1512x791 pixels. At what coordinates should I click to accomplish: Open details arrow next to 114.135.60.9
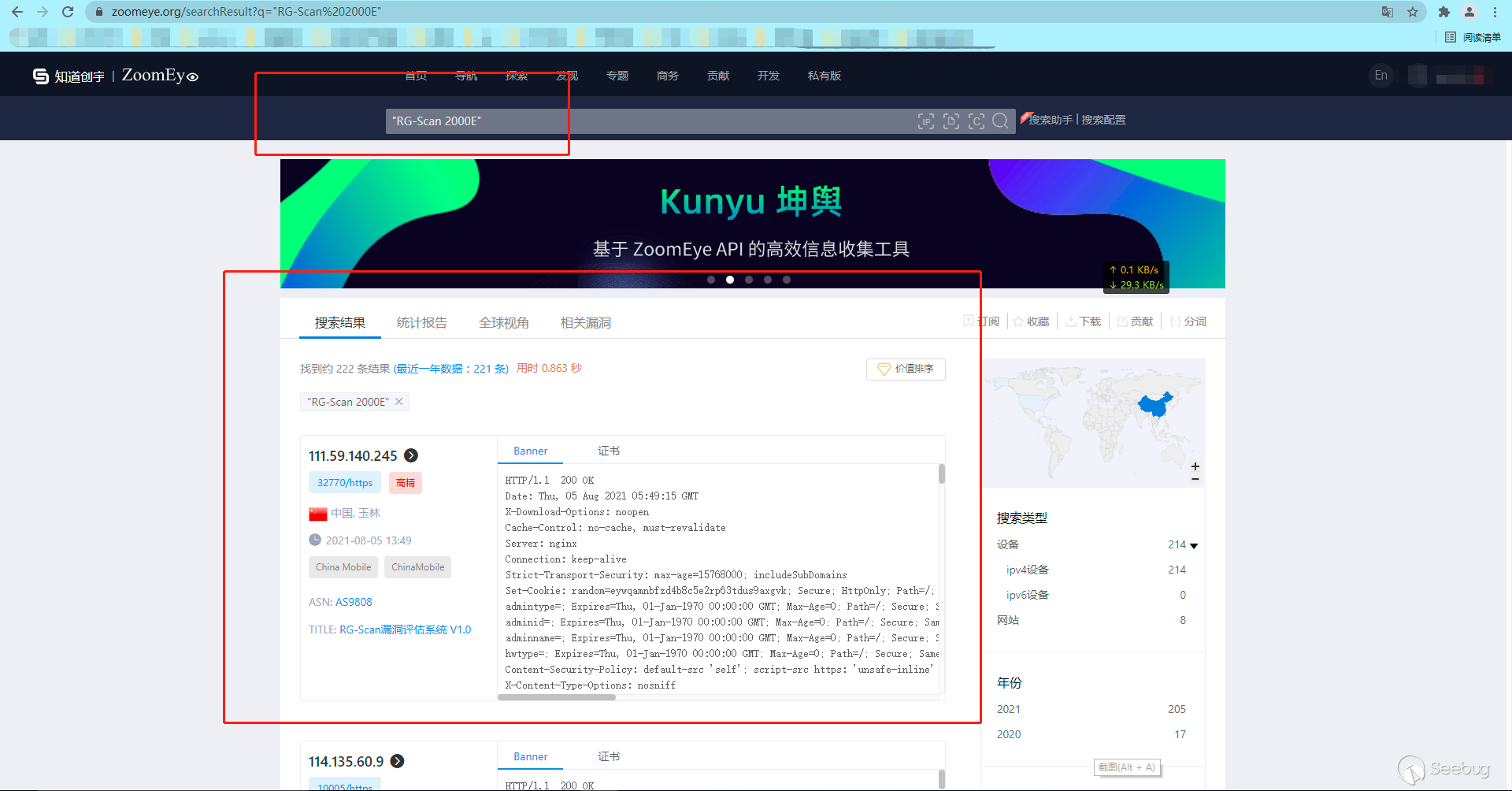click(398, 761)
